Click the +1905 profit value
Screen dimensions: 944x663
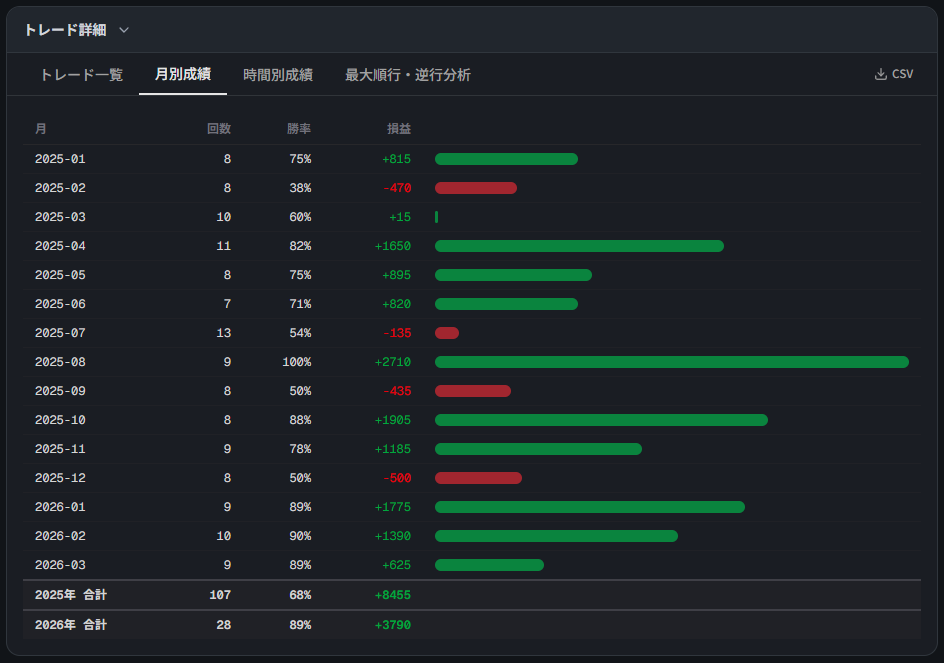[393, 420]
